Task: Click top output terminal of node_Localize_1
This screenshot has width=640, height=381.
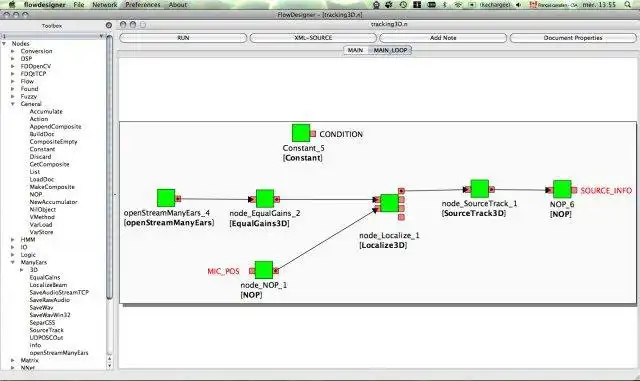Action: [401, 191]
